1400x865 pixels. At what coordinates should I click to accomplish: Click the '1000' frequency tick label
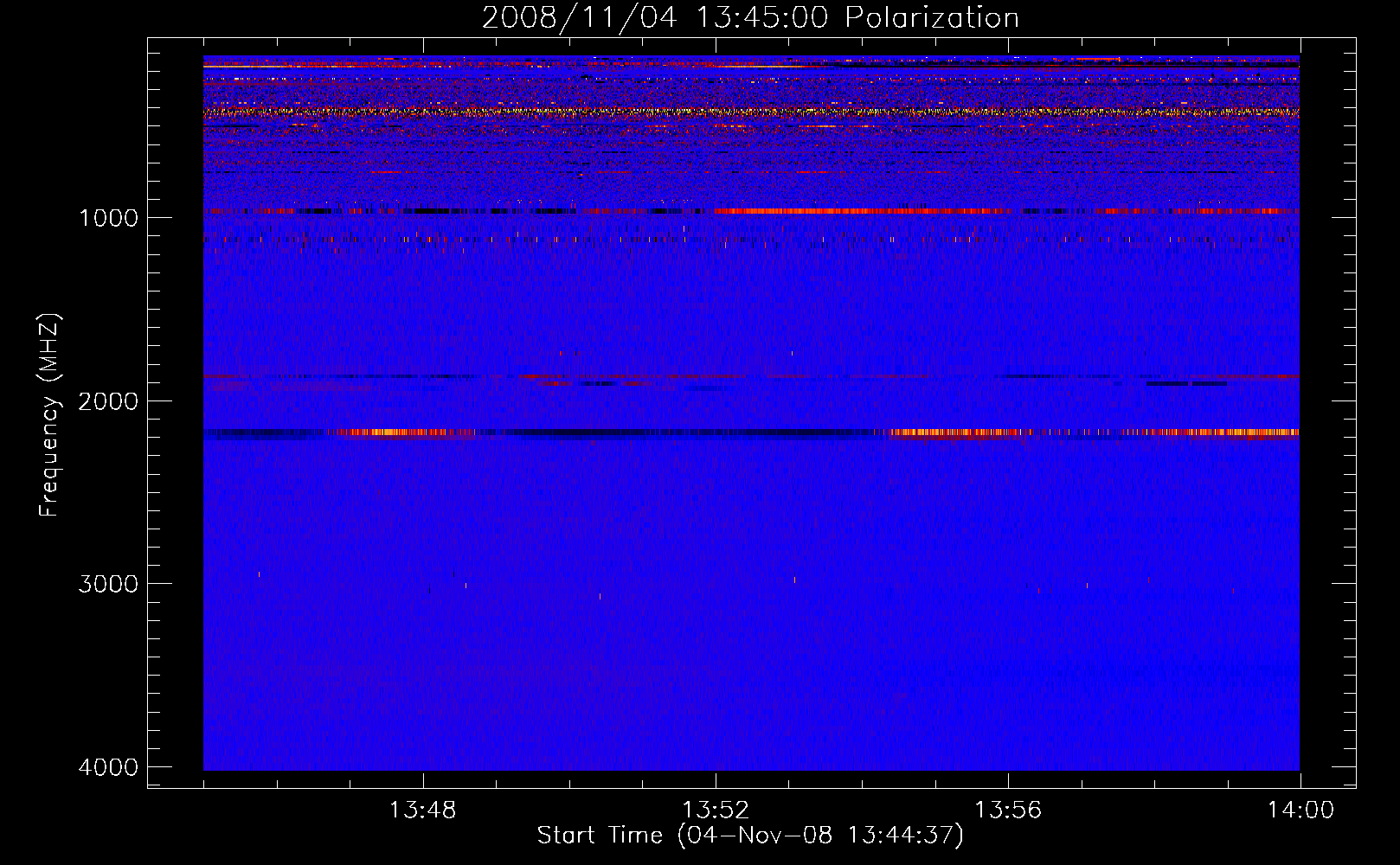pos(108,217)
